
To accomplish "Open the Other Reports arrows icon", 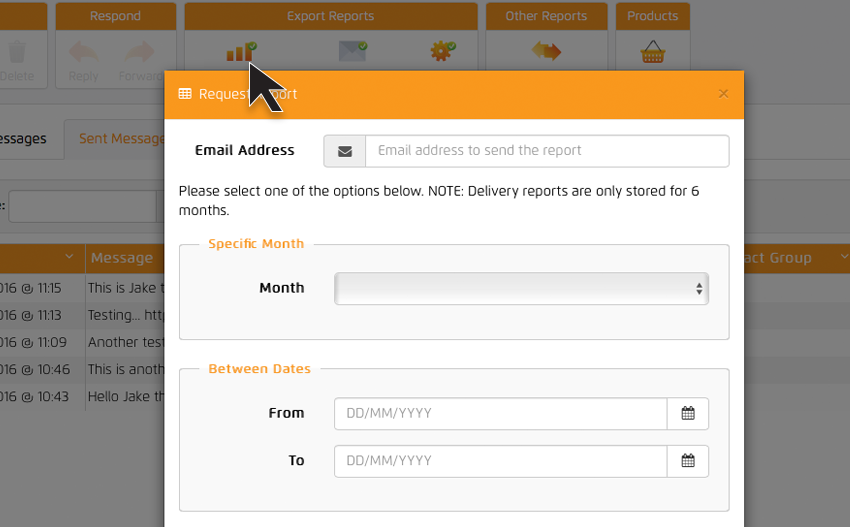I will [x=546, y=52].
